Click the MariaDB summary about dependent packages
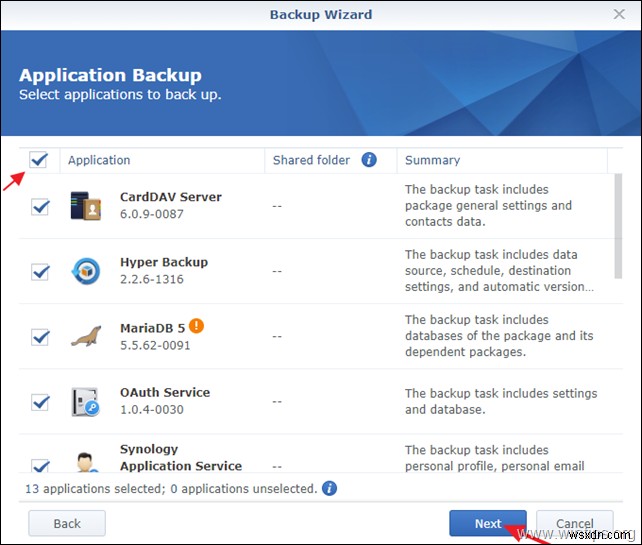Viewport: 642px width, 545px height. click(x=499, y=336)
